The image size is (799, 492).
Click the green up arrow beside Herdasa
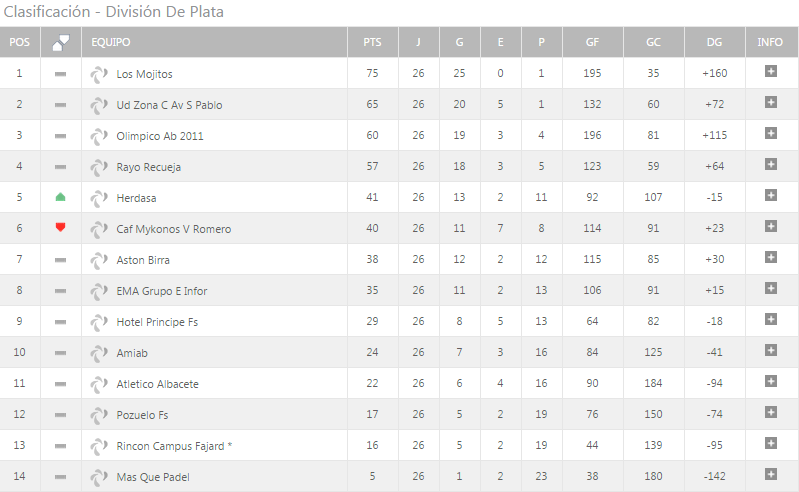coord(60,197)
